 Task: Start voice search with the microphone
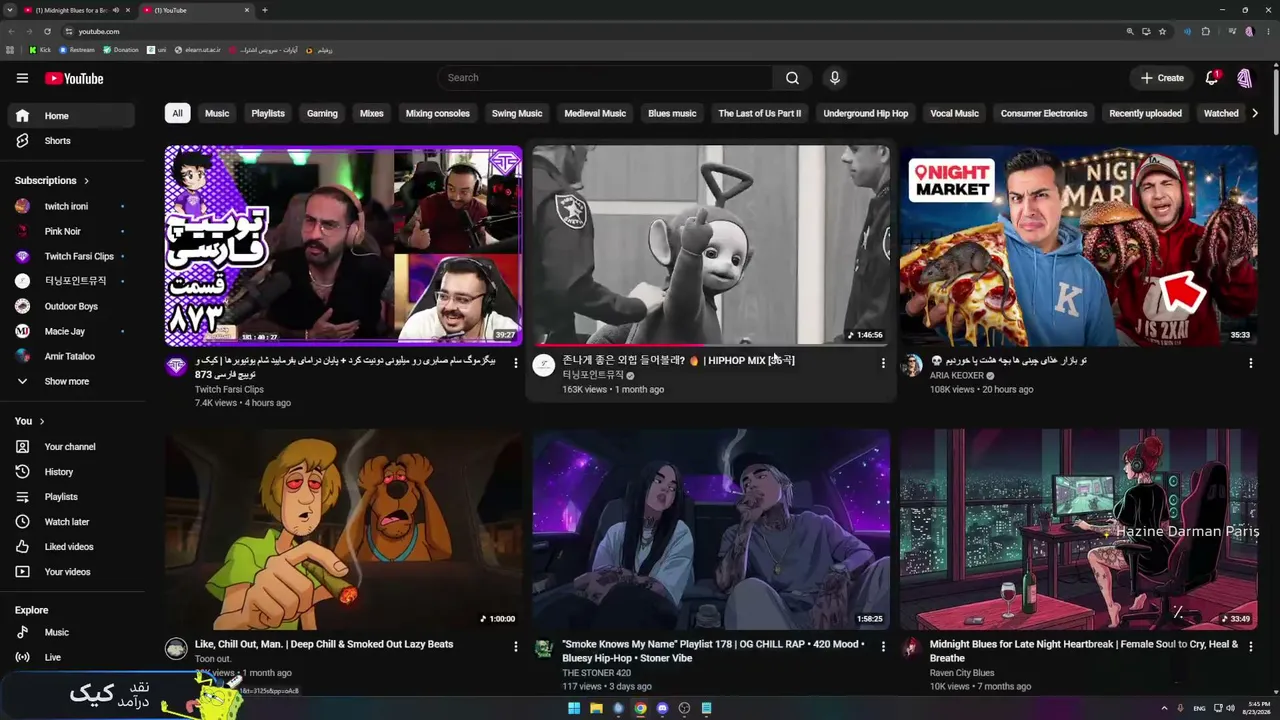(x=835, y=78)
